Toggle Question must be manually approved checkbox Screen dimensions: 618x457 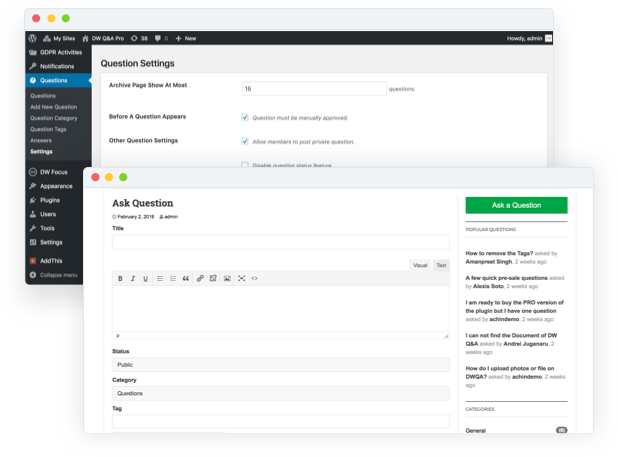pyautogui.click(x=245, y=117)
